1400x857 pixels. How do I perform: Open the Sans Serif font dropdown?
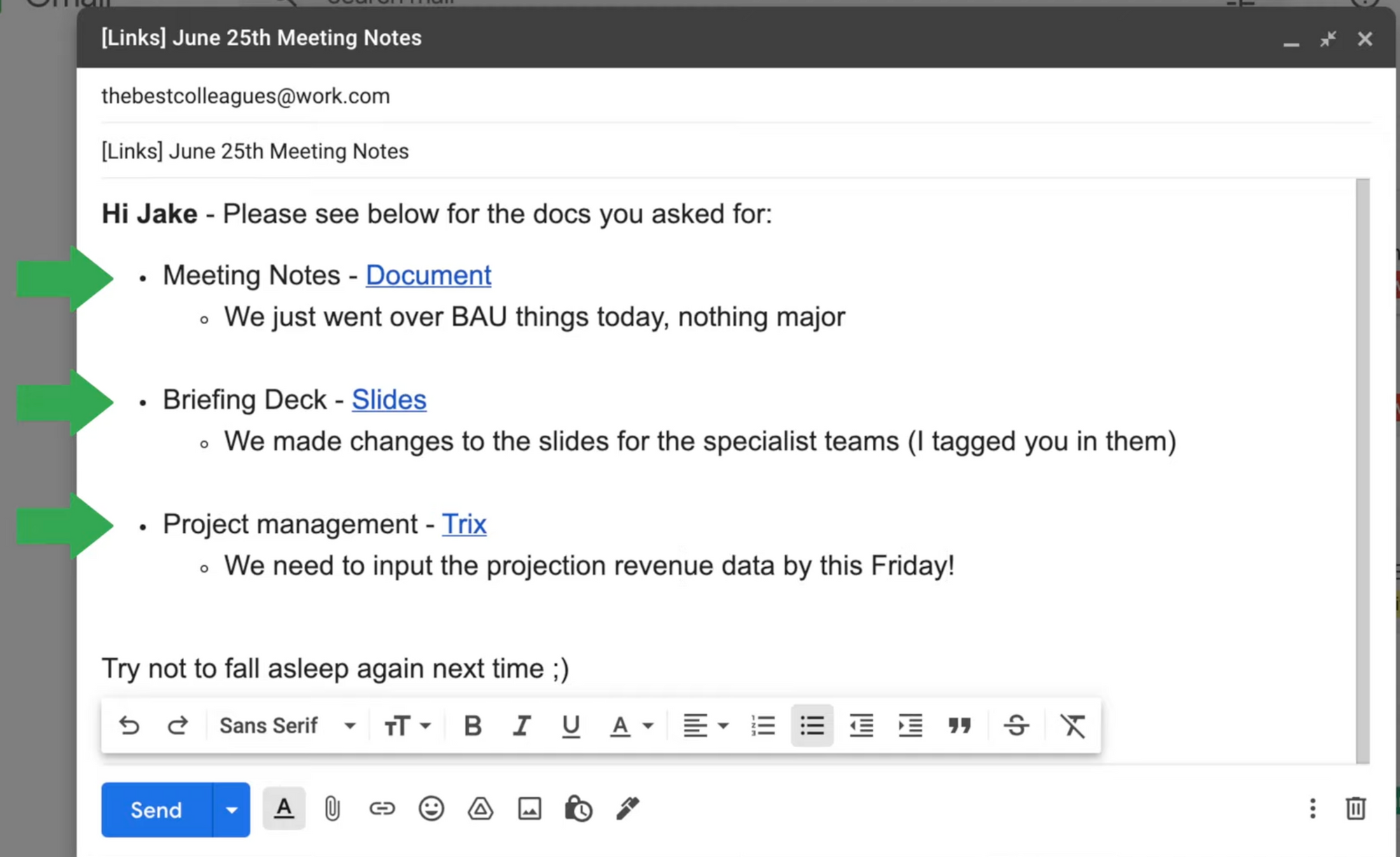(287, 726)
